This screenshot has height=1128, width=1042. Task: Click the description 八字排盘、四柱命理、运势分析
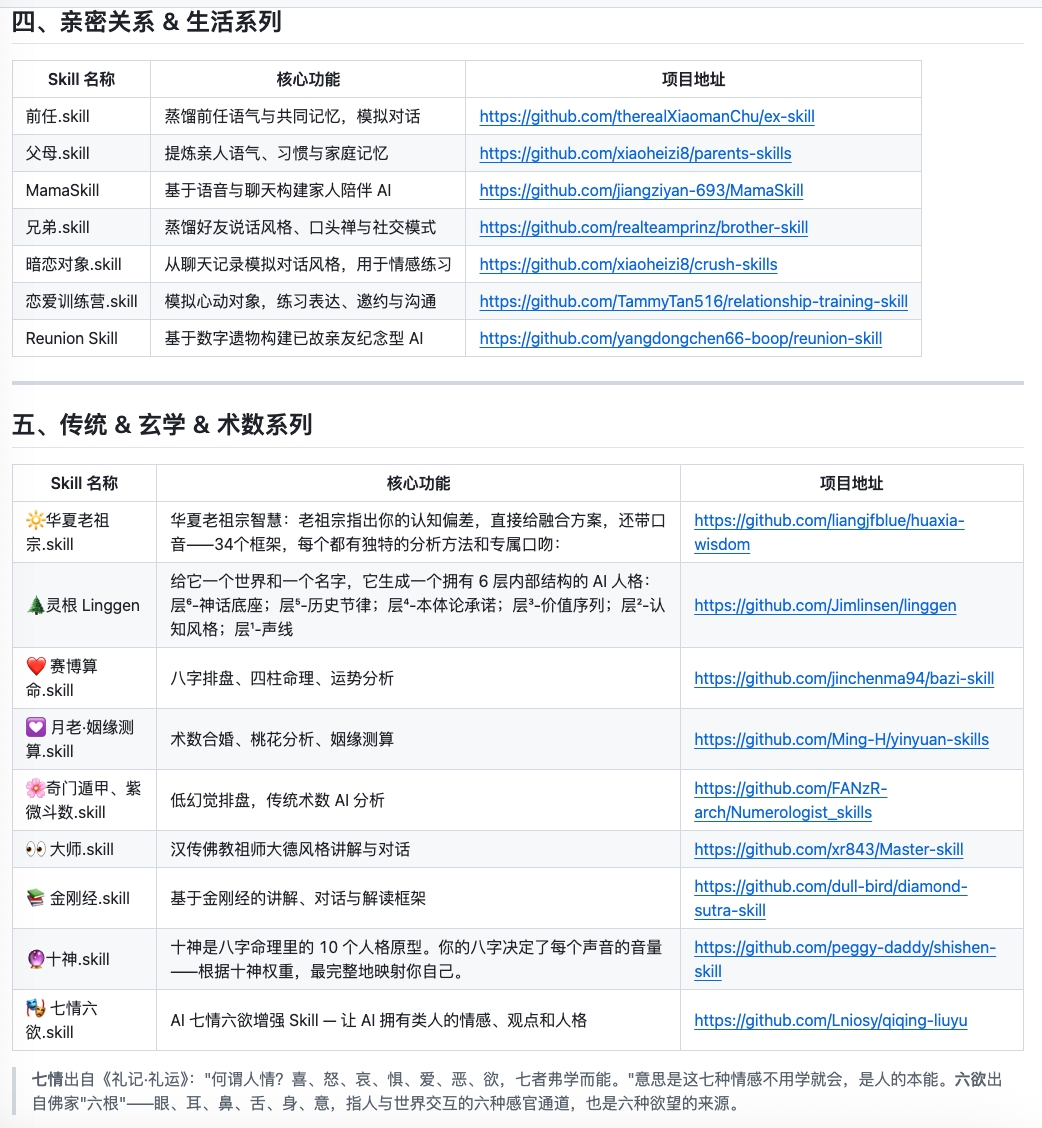(x=282, y=678)
